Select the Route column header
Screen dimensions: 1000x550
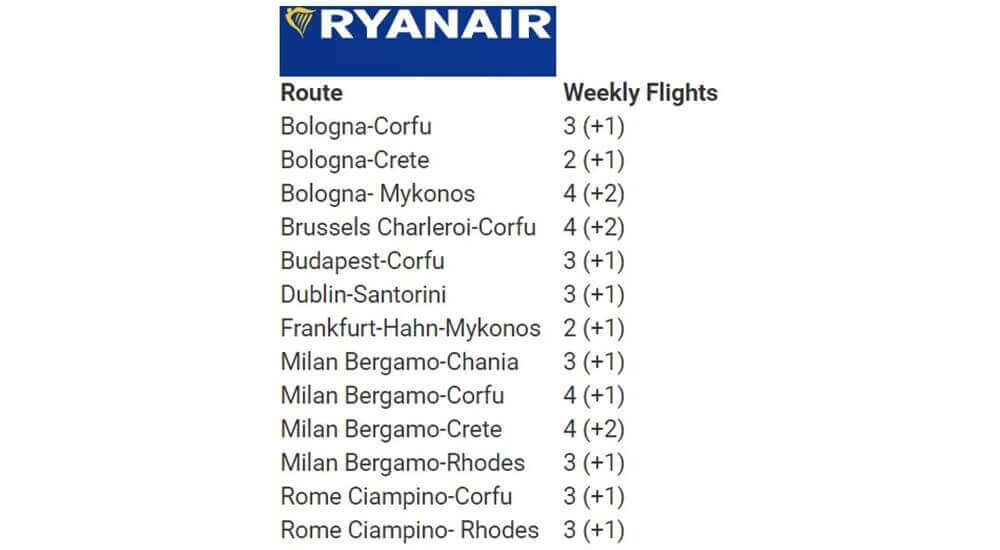coord(311,93)
